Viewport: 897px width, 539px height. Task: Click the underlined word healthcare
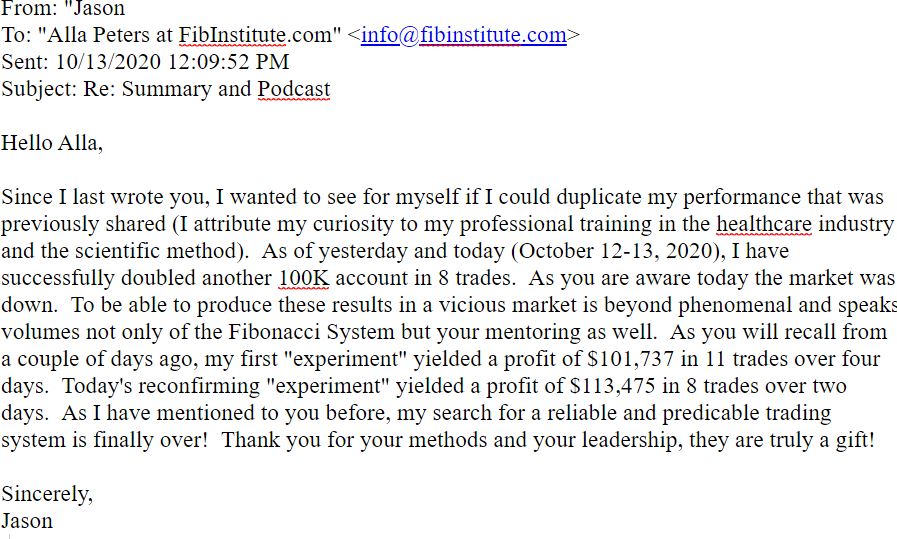[764, 224]
